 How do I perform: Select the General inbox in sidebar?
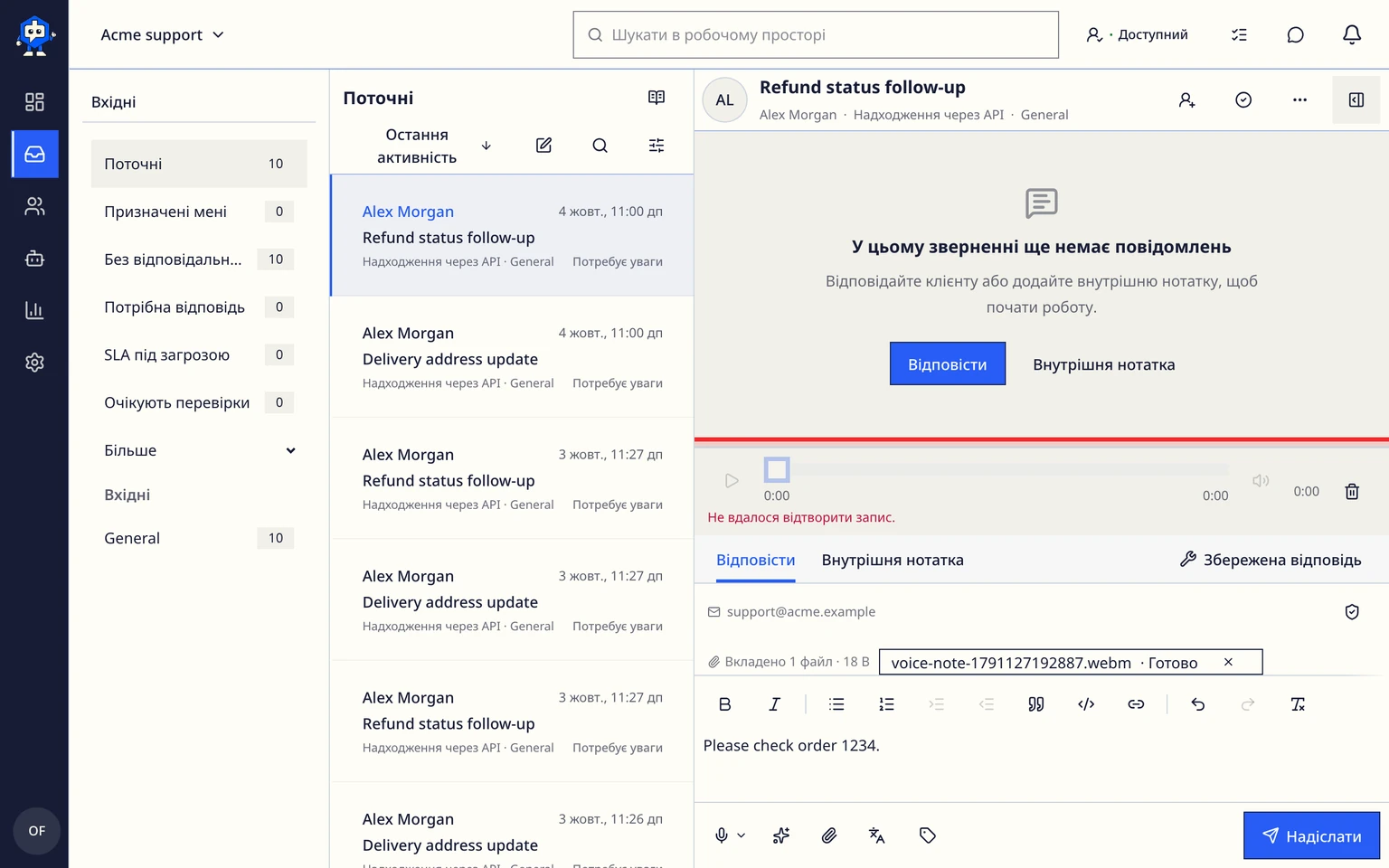[x=199, y=538]
